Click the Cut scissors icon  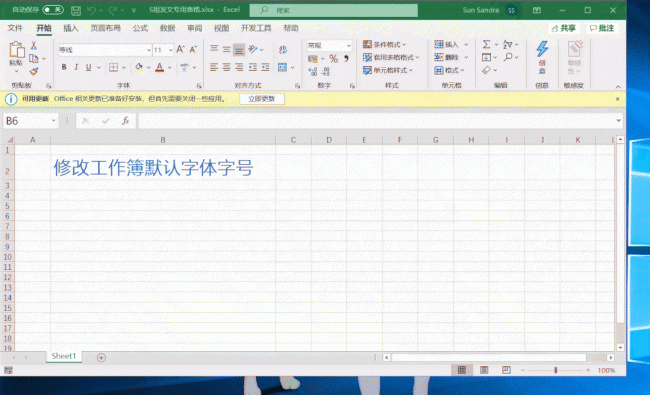click(34, 46)
